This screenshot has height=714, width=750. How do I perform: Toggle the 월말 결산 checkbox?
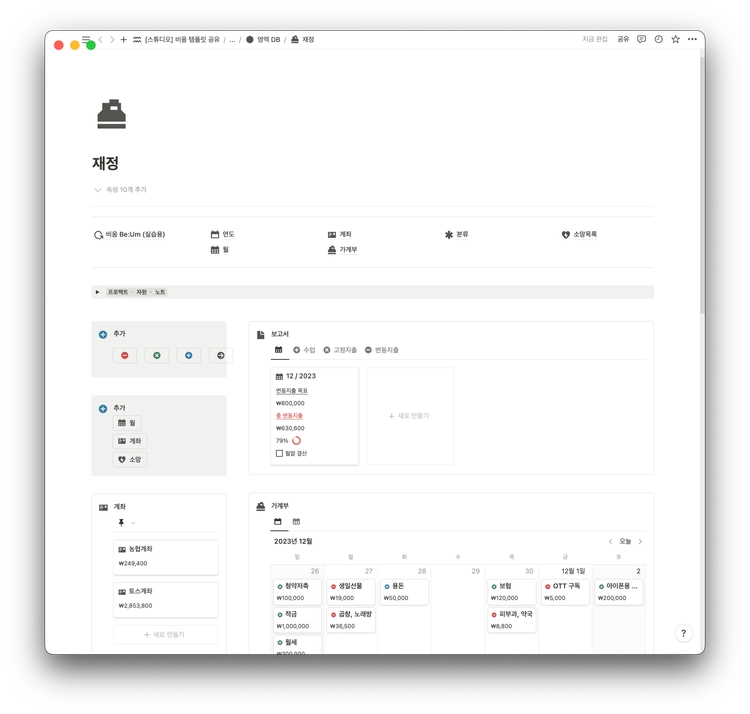[280, 453]
